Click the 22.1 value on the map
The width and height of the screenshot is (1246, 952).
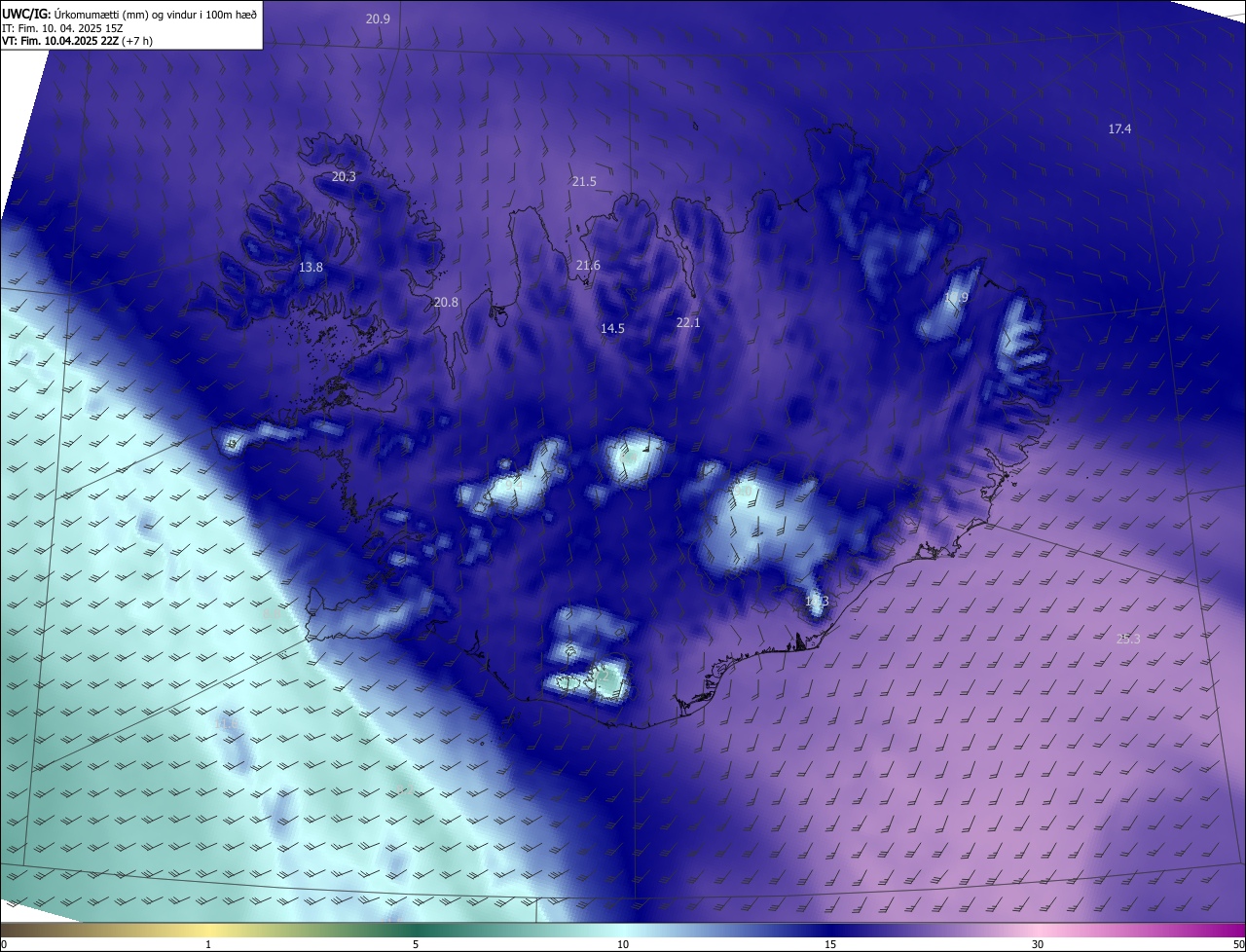click(688, 322)
